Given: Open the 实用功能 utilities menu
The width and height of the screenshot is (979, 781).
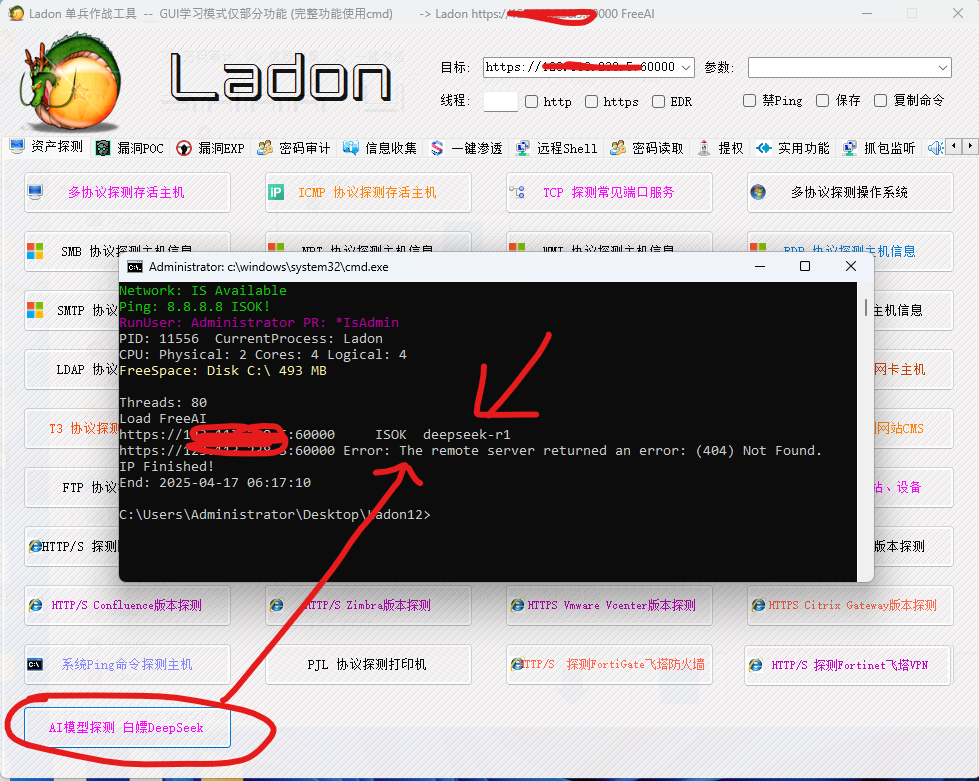Looking at the screenshot, I should pyautogui.click(x=799, y=146).
